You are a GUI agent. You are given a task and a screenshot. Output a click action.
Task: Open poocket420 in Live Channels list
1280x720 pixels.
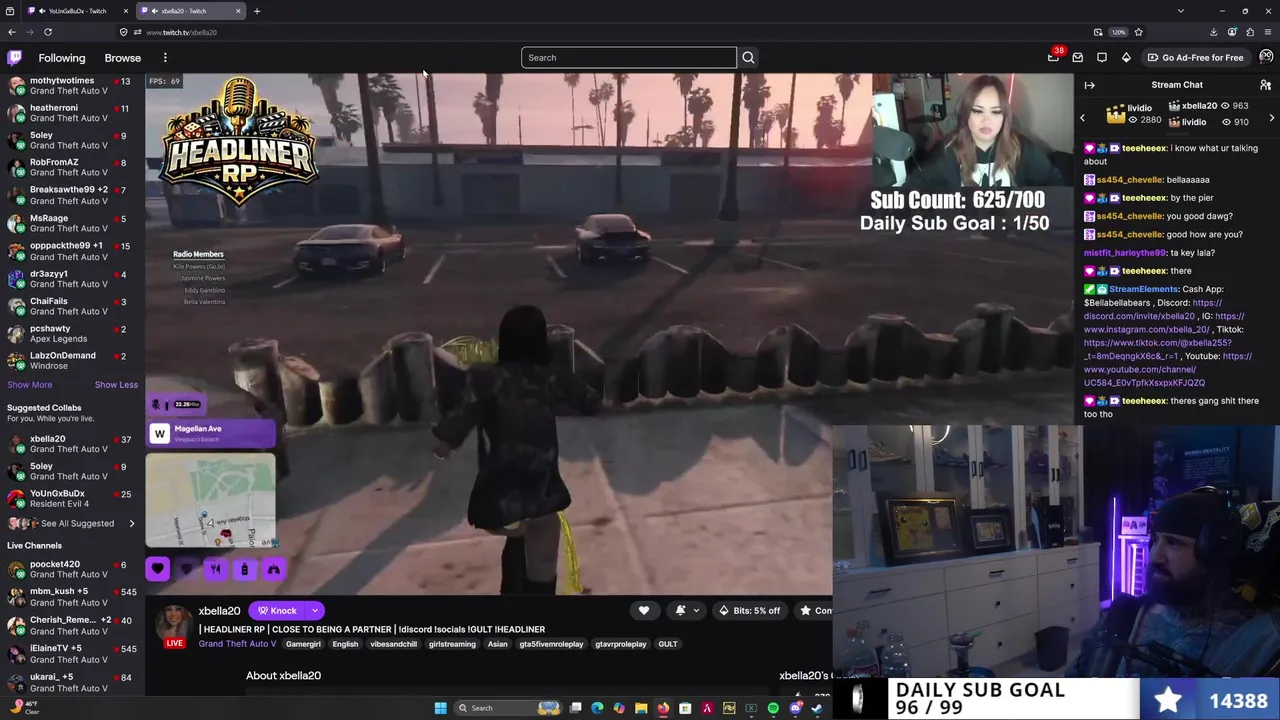(x=70, y=569)
